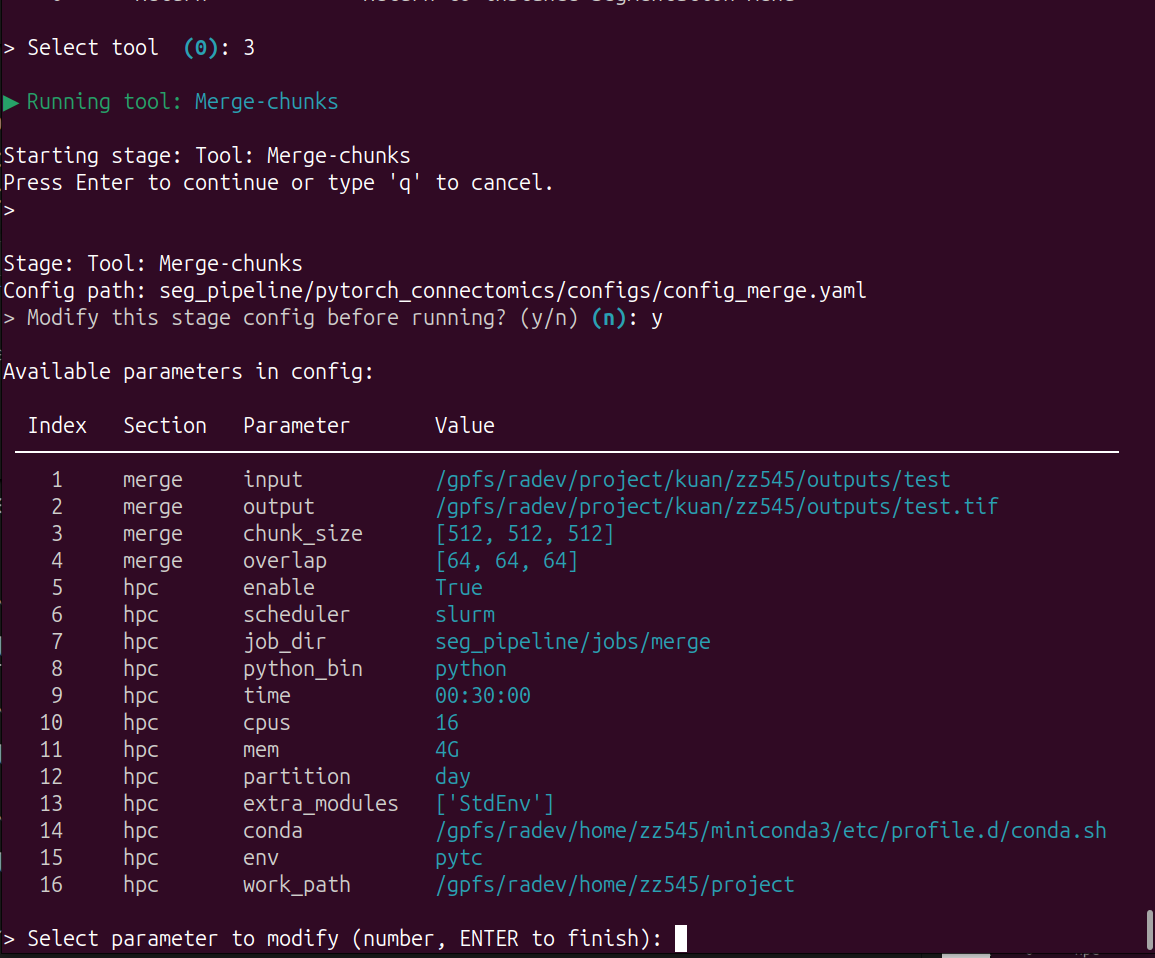Screen dimensions: 1155x958
Task: Click the Config path config_merge.yaml text
Action: [x=513, y=291]
